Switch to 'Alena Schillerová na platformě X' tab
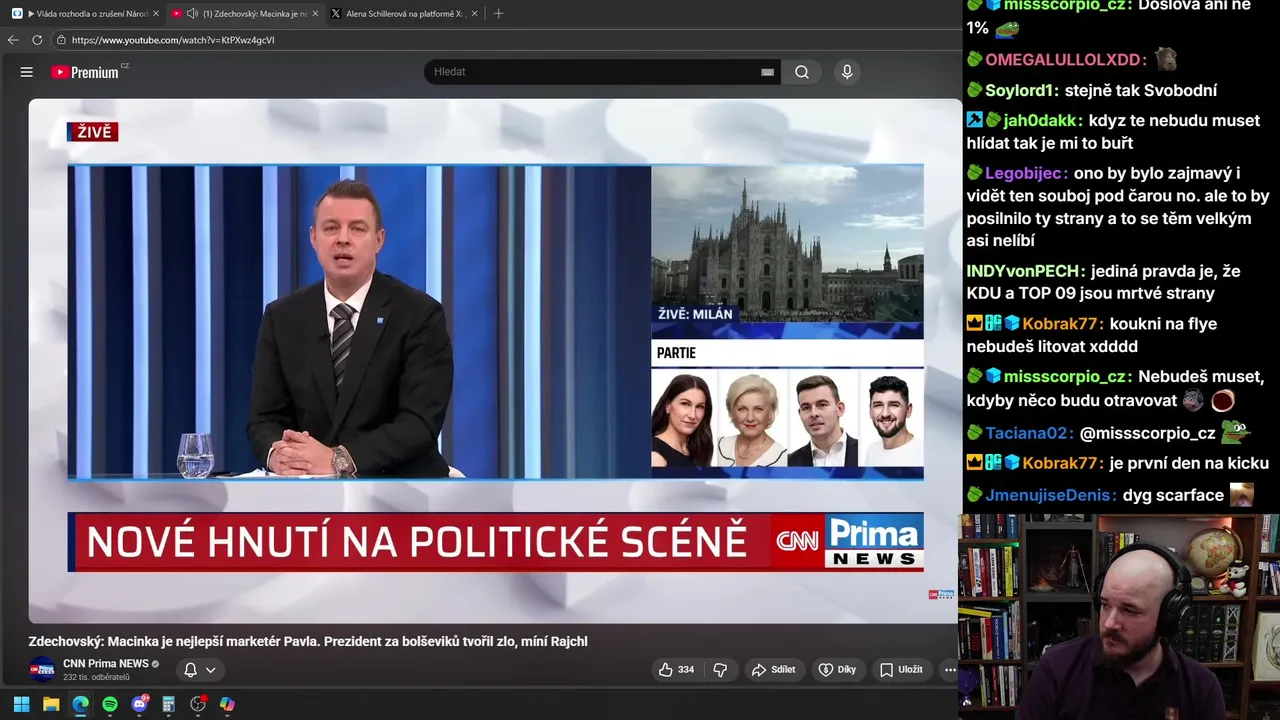The image size is (1280, 720). coord(404,13)
